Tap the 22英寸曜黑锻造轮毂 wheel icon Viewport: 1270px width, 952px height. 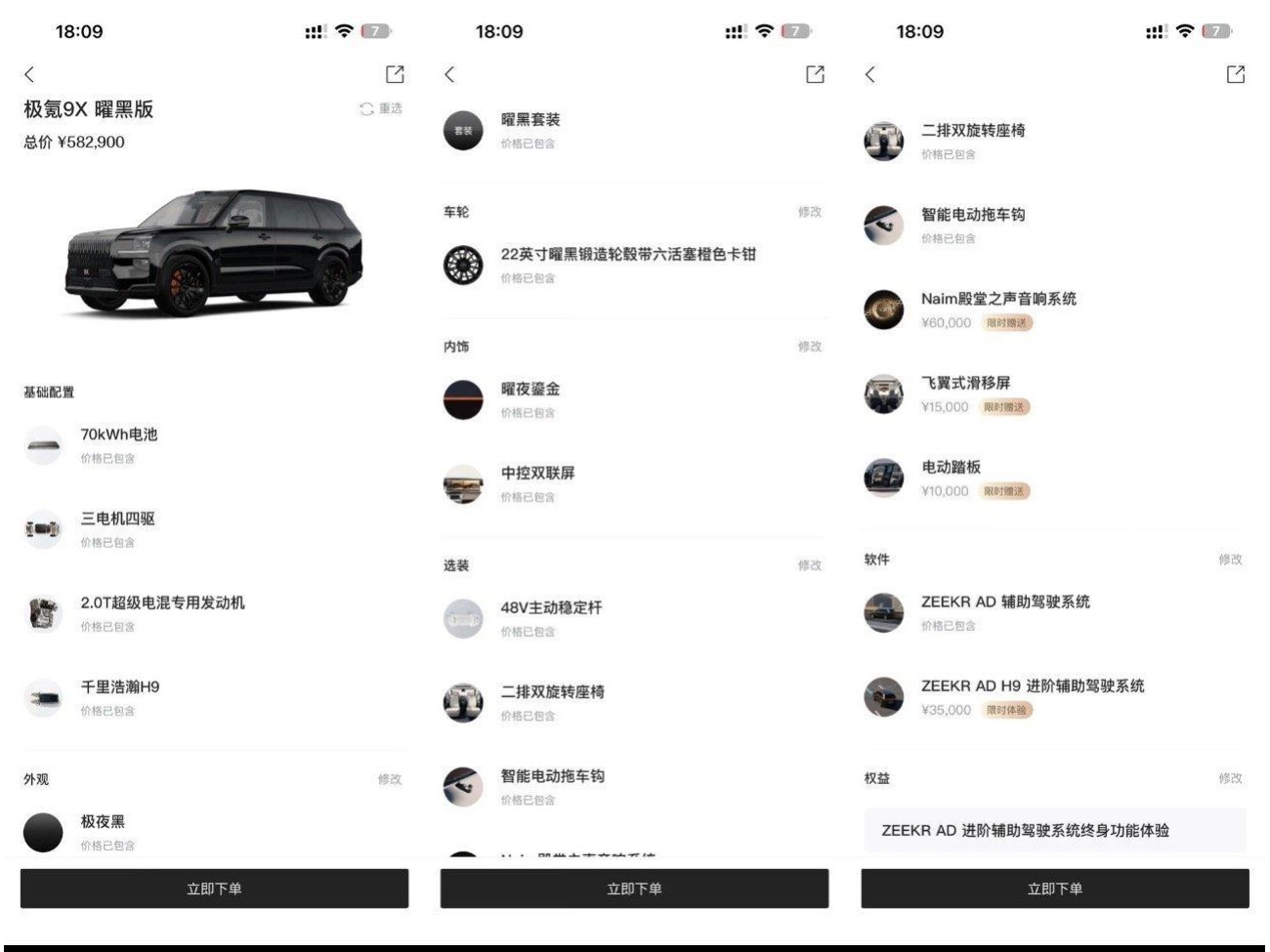pyautogui.click(x=463, y=265)
